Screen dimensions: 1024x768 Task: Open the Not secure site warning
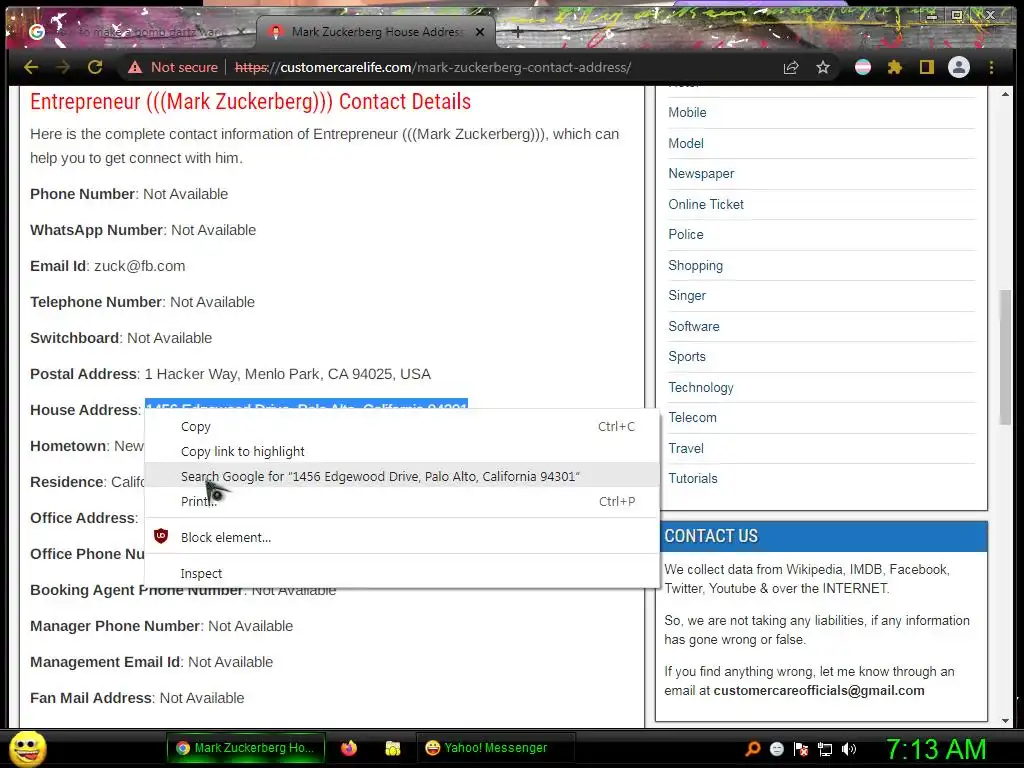[x=173, y=67]
